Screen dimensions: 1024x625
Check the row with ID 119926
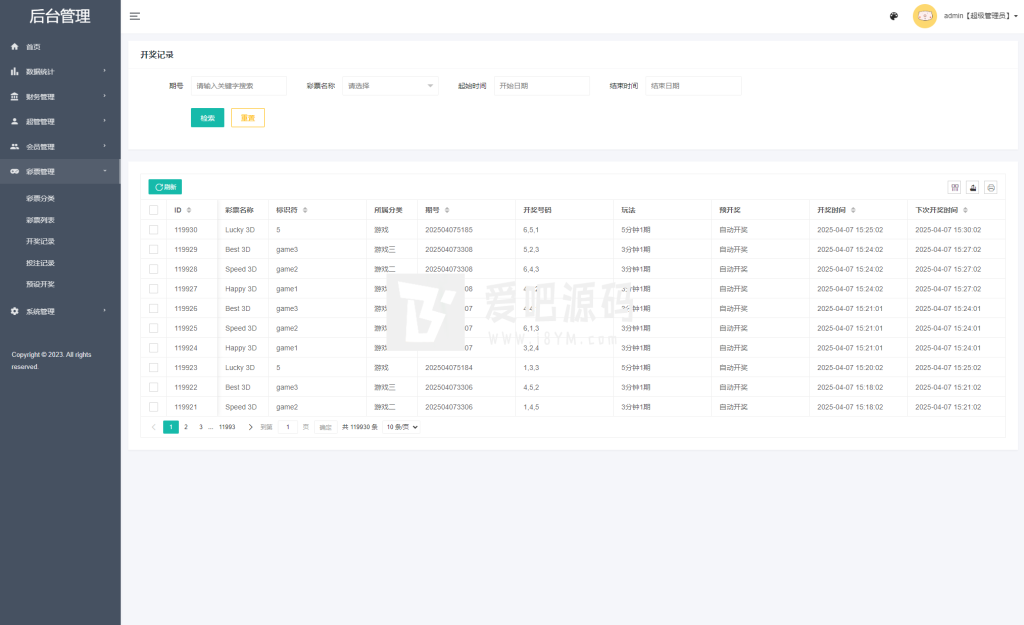pos(153,308)
